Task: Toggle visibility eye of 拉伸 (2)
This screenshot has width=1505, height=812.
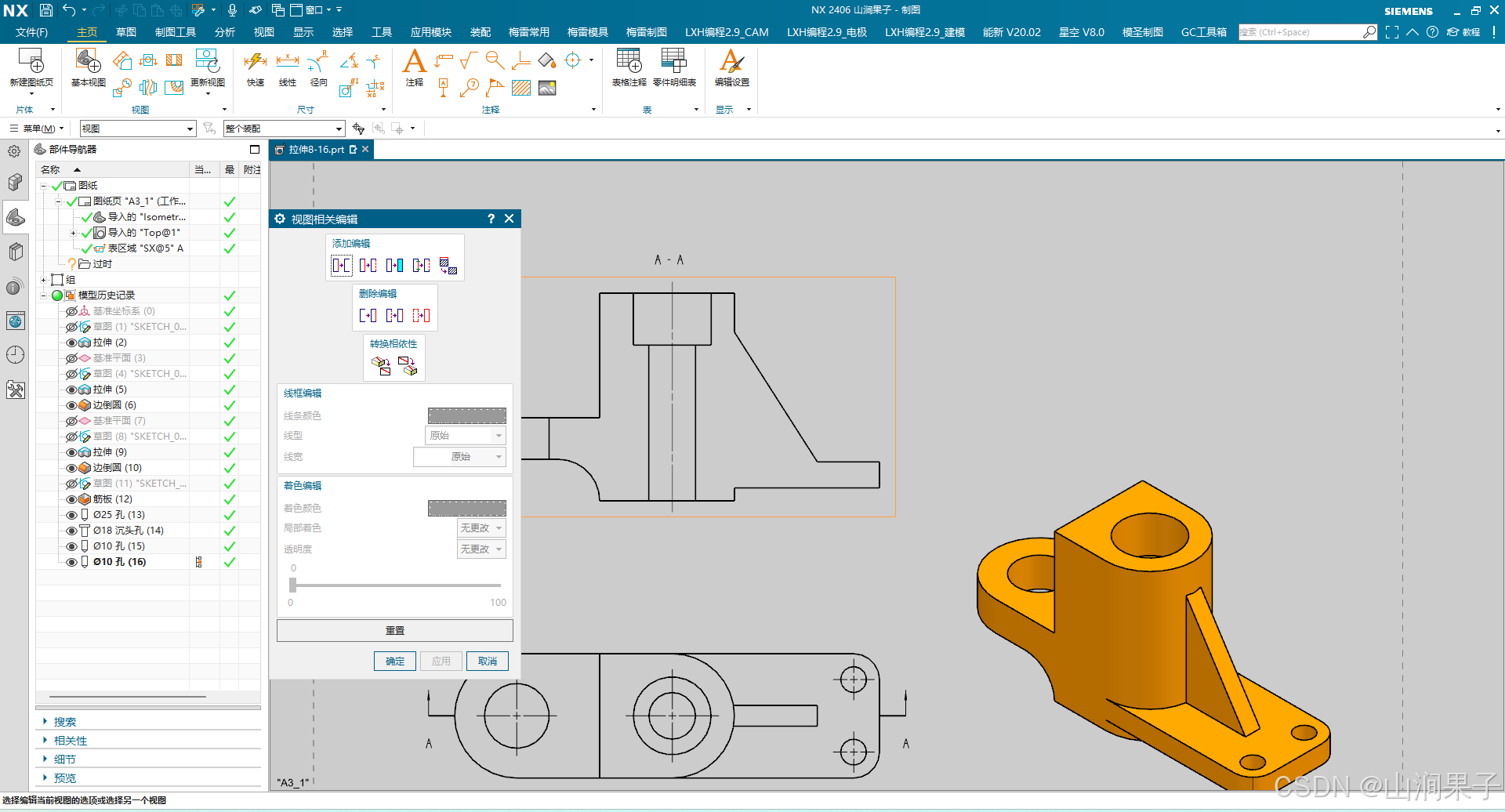Action: [x=71, y=343]
